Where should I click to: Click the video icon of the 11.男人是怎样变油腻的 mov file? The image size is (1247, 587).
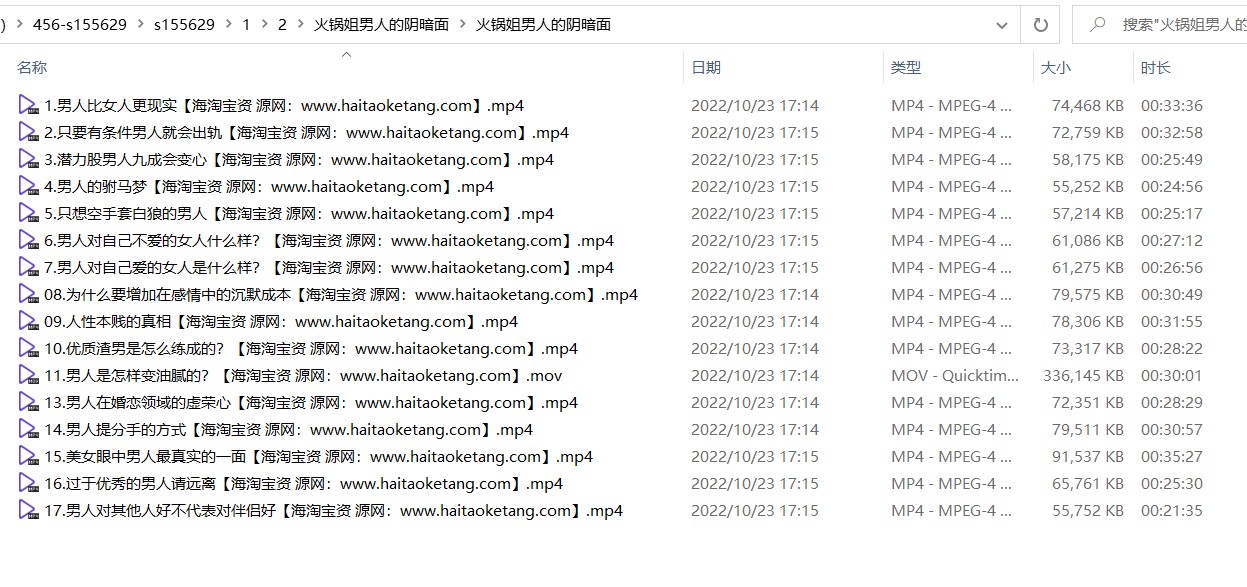[x=28, y=375]
